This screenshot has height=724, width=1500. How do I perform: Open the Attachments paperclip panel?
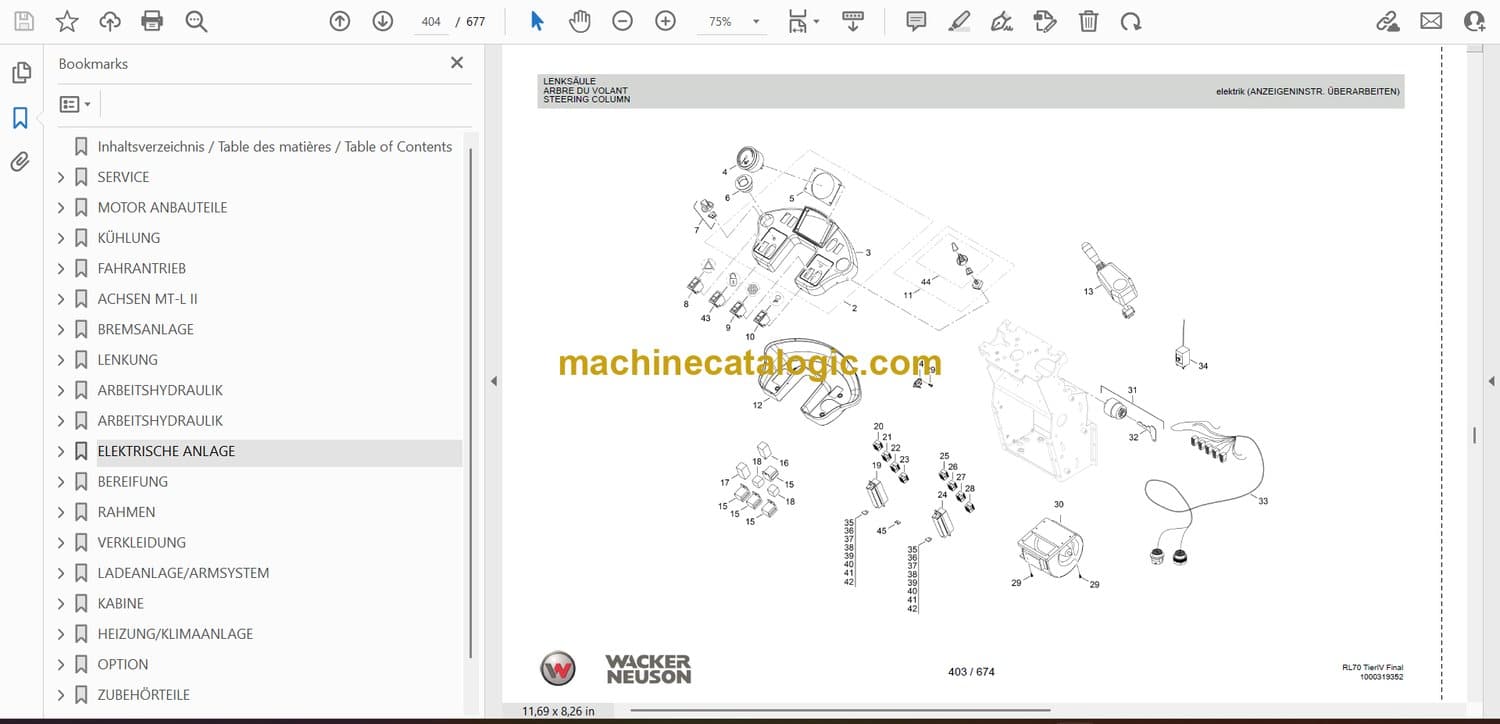click(x=20, y=162)
